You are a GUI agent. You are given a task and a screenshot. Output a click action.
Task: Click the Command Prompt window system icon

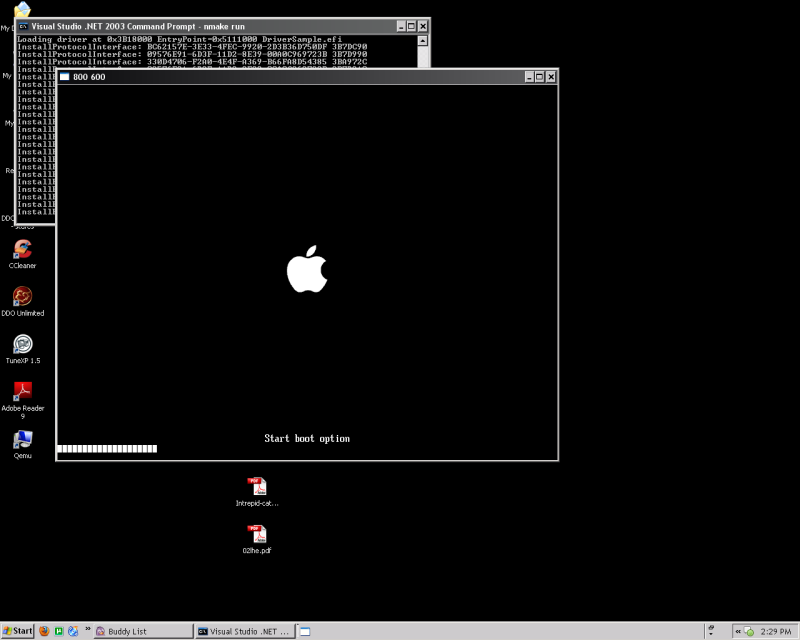23,26
